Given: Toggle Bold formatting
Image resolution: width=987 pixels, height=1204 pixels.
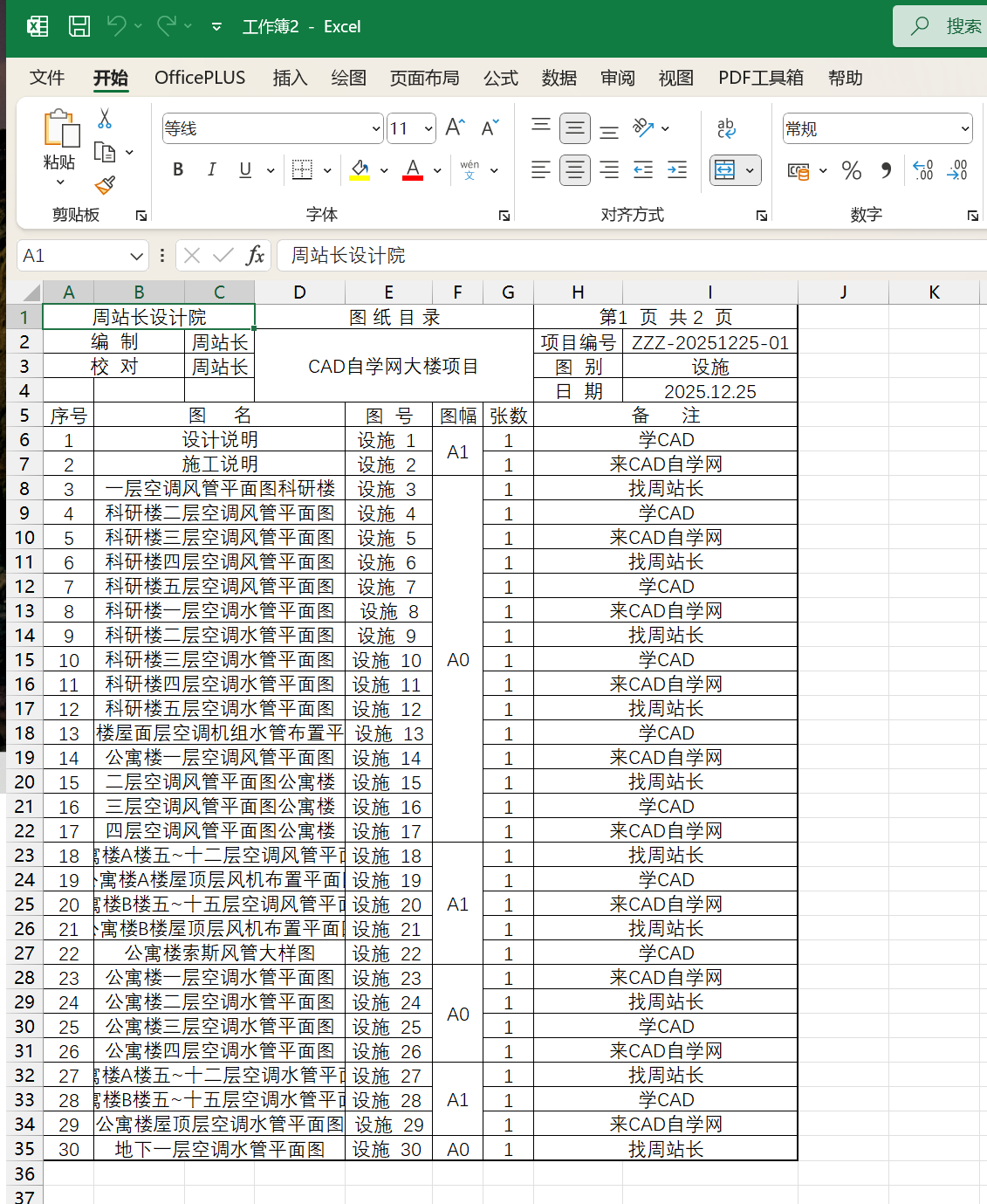Looking at the screenshot, I should [x=178, y=170].
